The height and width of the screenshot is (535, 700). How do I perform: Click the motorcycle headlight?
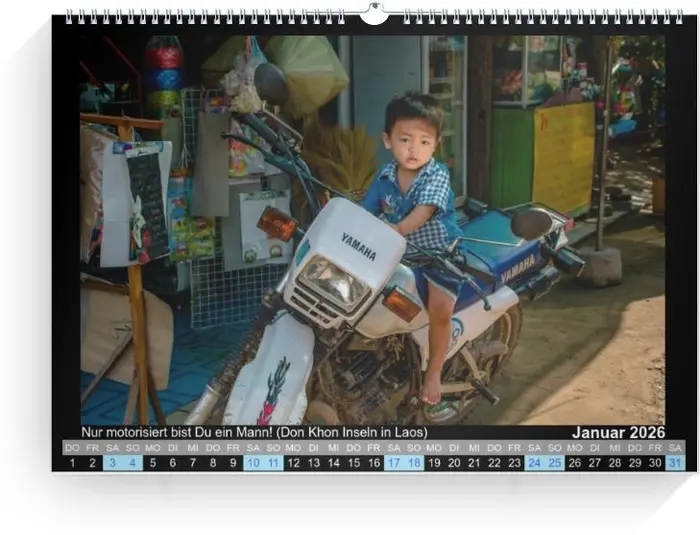(334, 282)
